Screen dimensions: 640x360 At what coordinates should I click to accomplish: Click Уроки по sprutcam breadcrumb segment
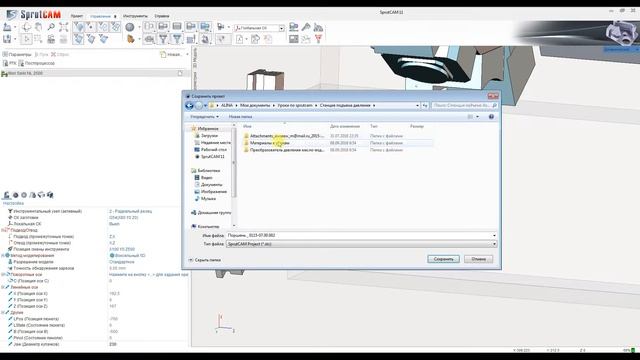click(x=295, y=105)
